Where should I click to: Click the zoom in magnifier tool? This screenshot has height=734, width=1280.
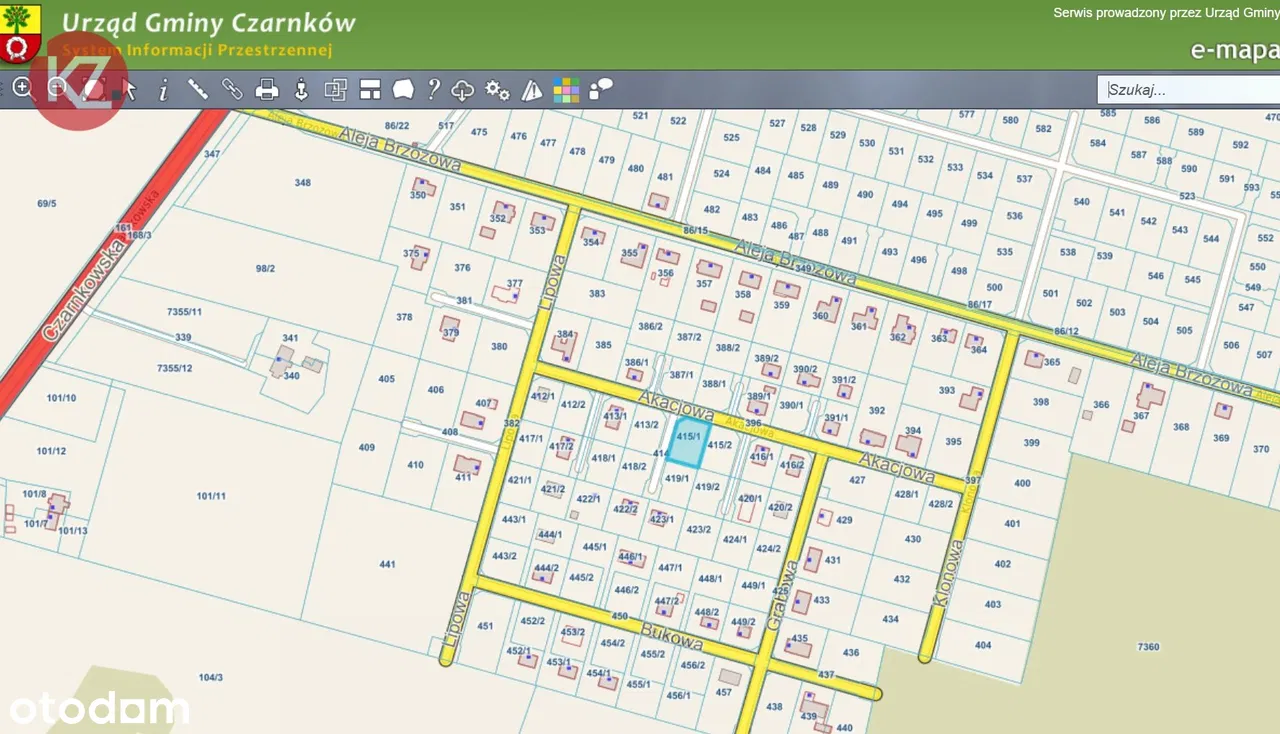23,89
